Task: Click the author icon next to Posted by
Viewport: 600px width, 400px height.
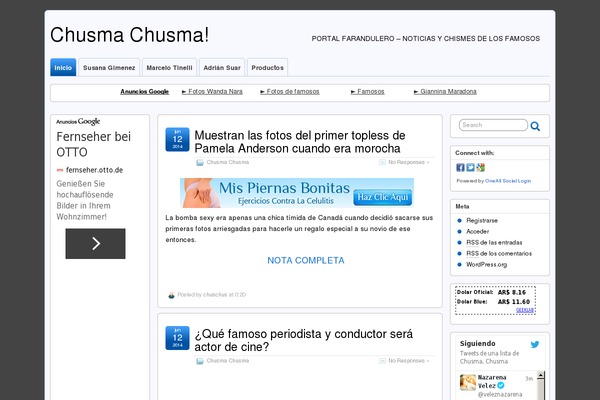Action: [171, 295]
